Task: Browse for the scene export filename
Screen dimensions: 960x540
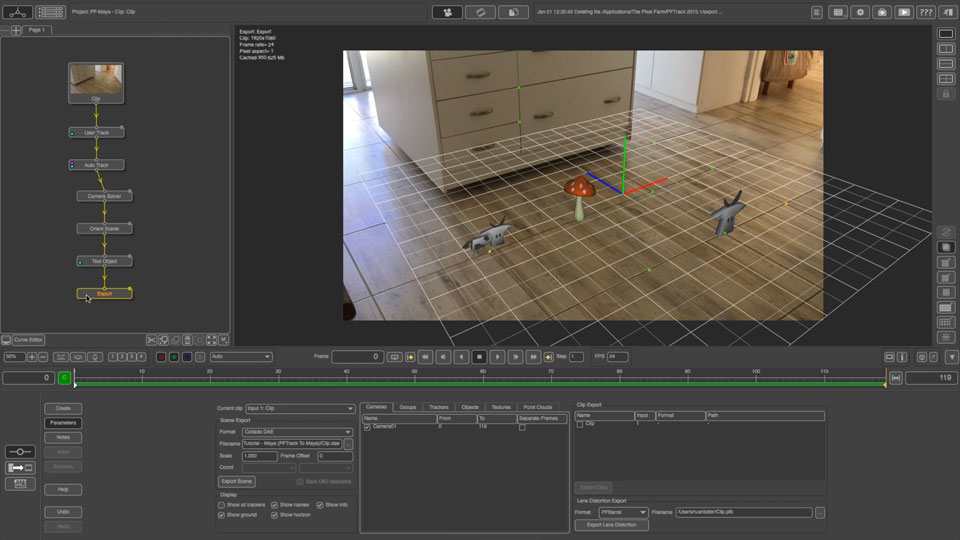Action: tap(348, 443)
